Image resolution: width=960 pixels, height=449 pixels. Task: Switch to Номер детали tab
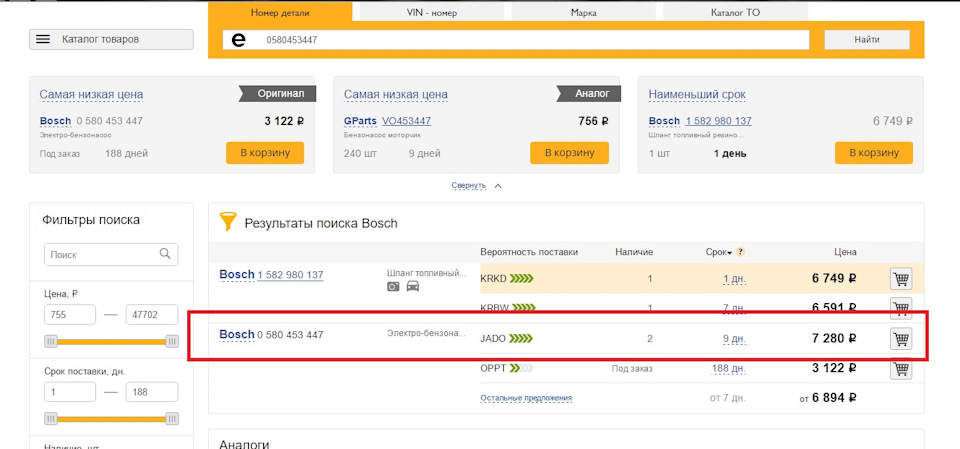(x=280, y=12)
